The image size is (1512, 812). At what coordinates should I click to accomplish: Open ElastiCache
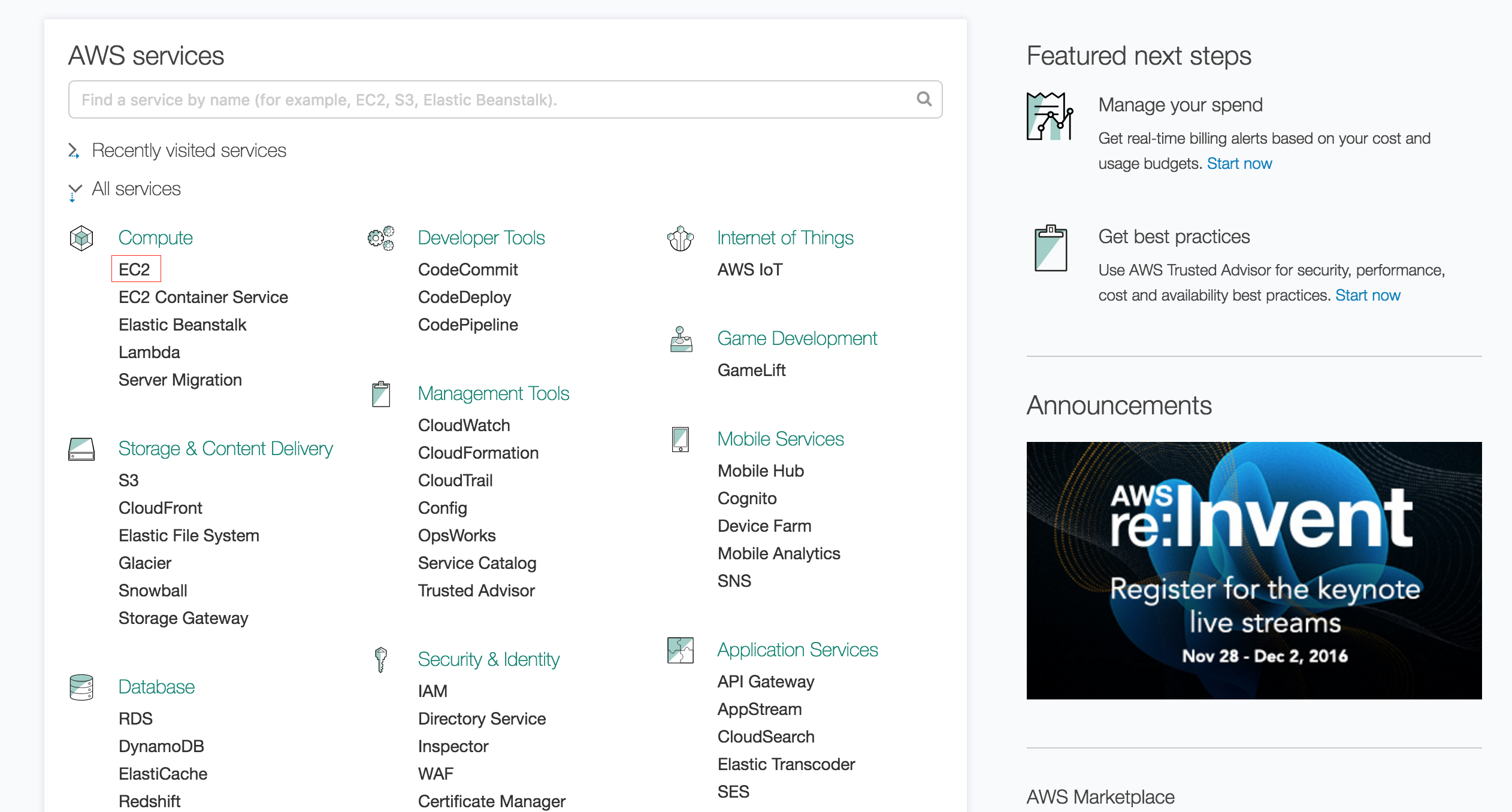(x=163, y=774)
